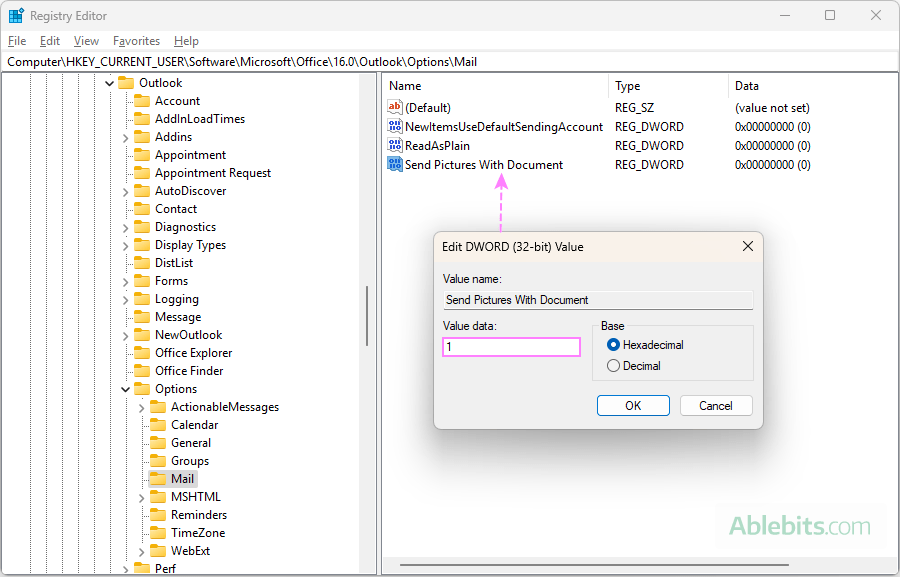Click the Addins folder icon
This screenshot has width=900, height=577.
(x=142, y=137)
